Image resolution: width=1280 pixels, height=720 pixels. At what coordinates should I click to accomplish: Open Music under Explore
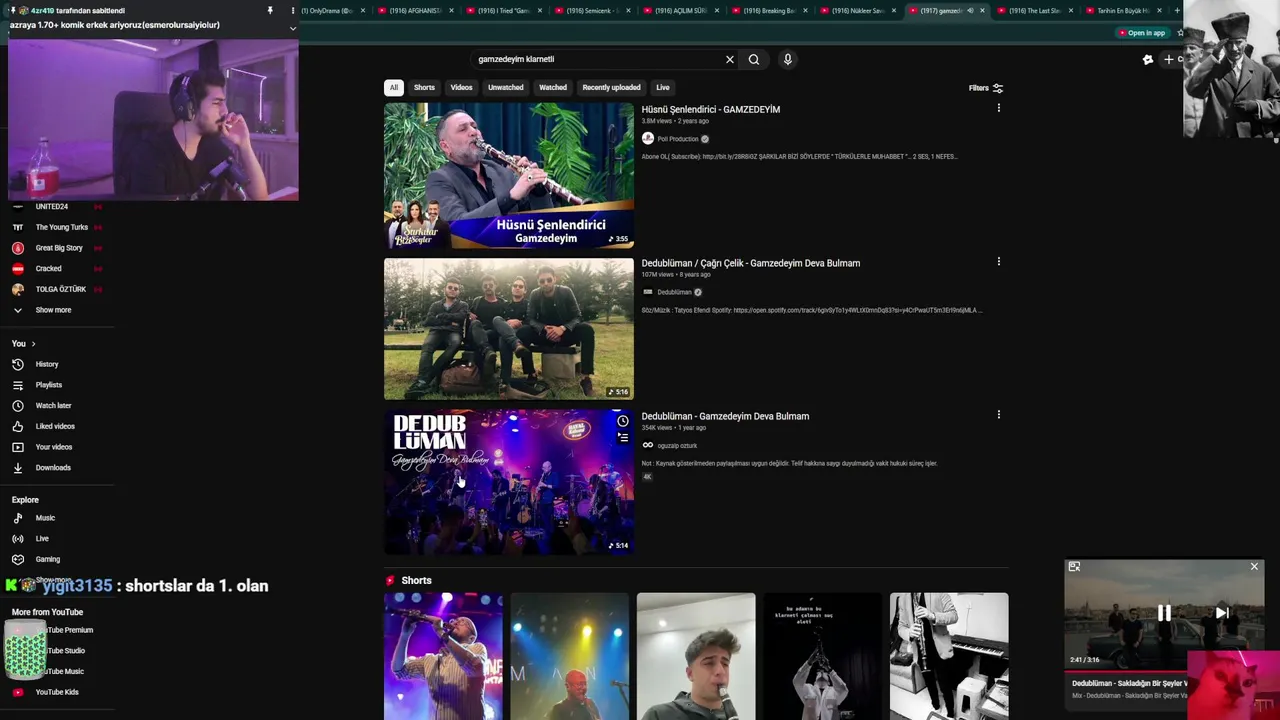click(45, 518)
